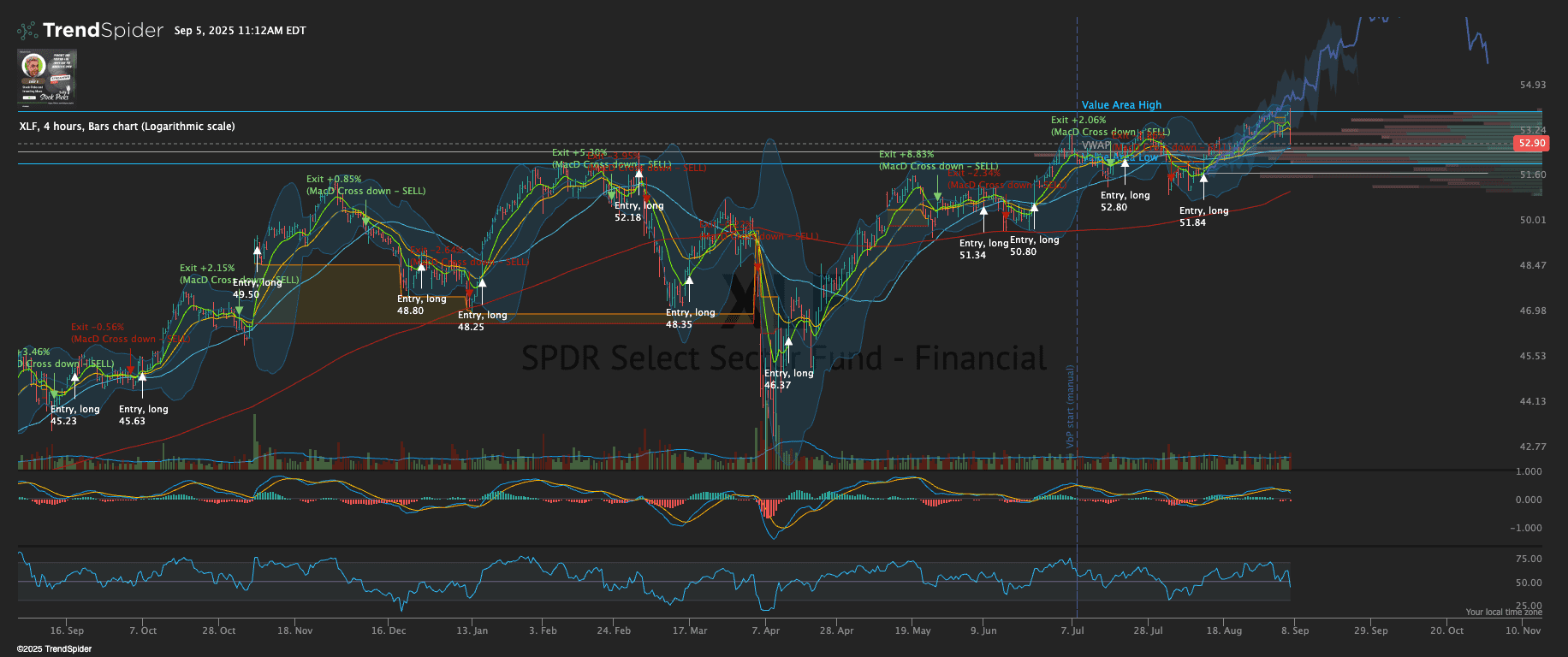
Task: Click the 18. Nov date on time axis
Action: (x=294, y=630)
